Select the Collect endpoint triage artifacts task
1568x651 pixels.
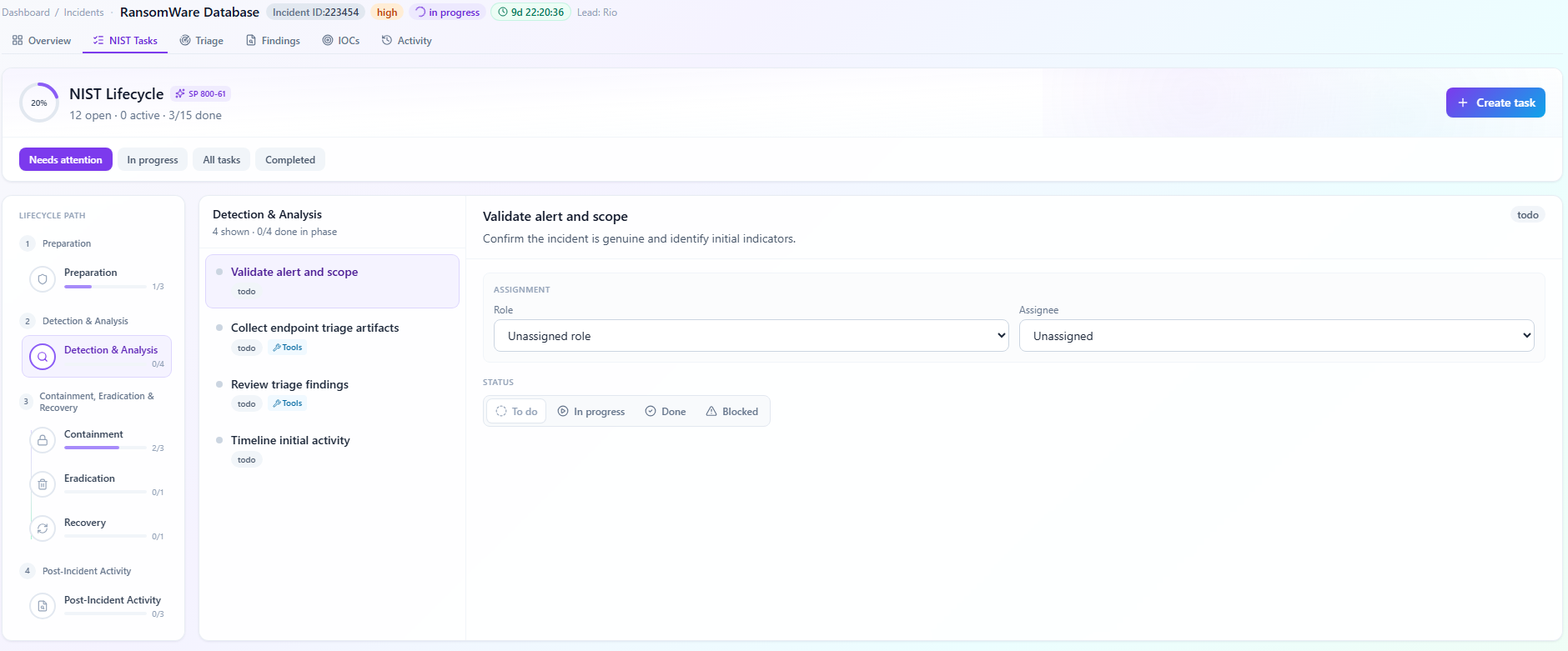(332, 337)
